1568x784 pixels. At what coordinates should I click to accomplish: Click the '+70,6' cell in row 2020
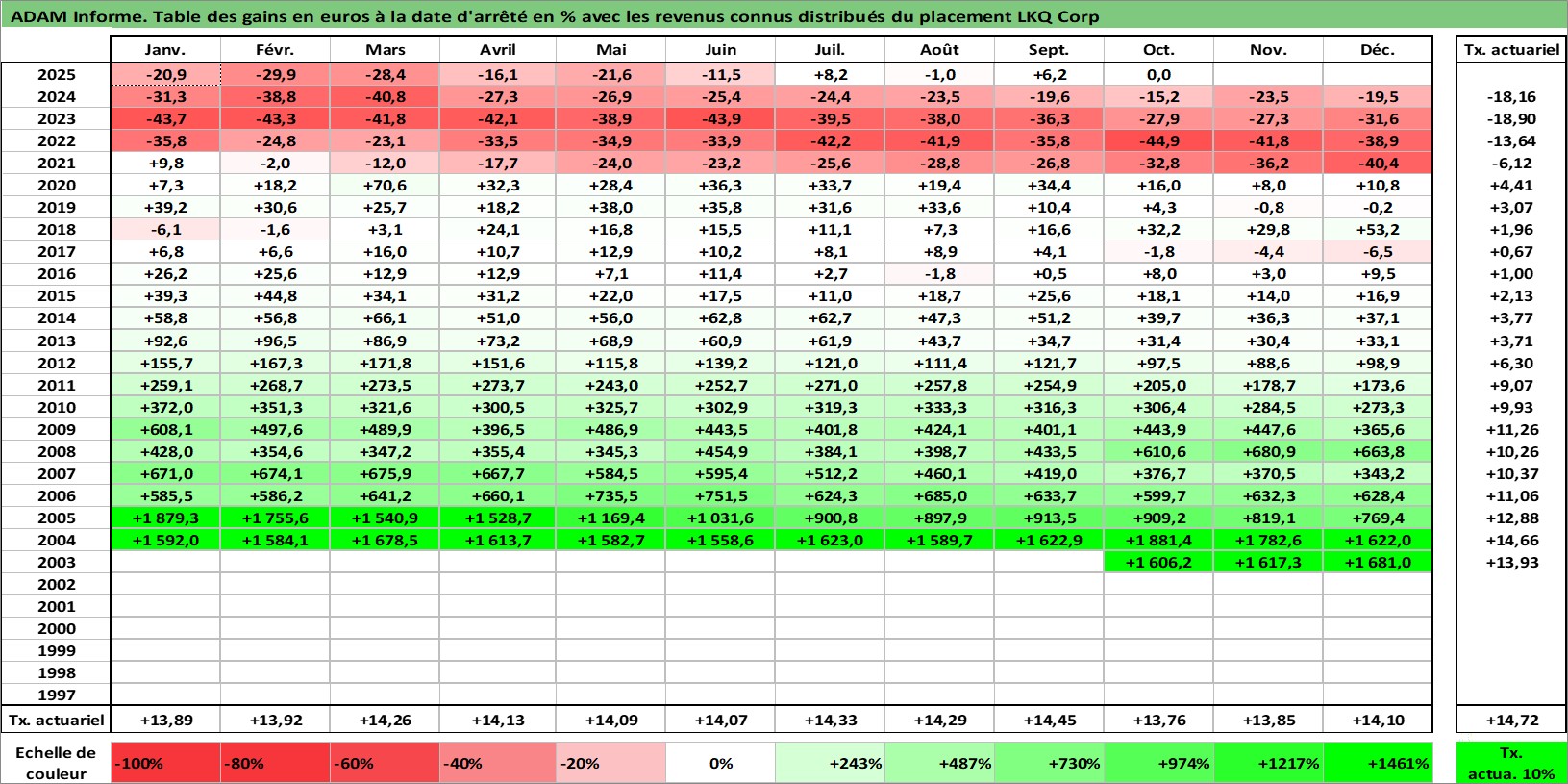[385, 186]
